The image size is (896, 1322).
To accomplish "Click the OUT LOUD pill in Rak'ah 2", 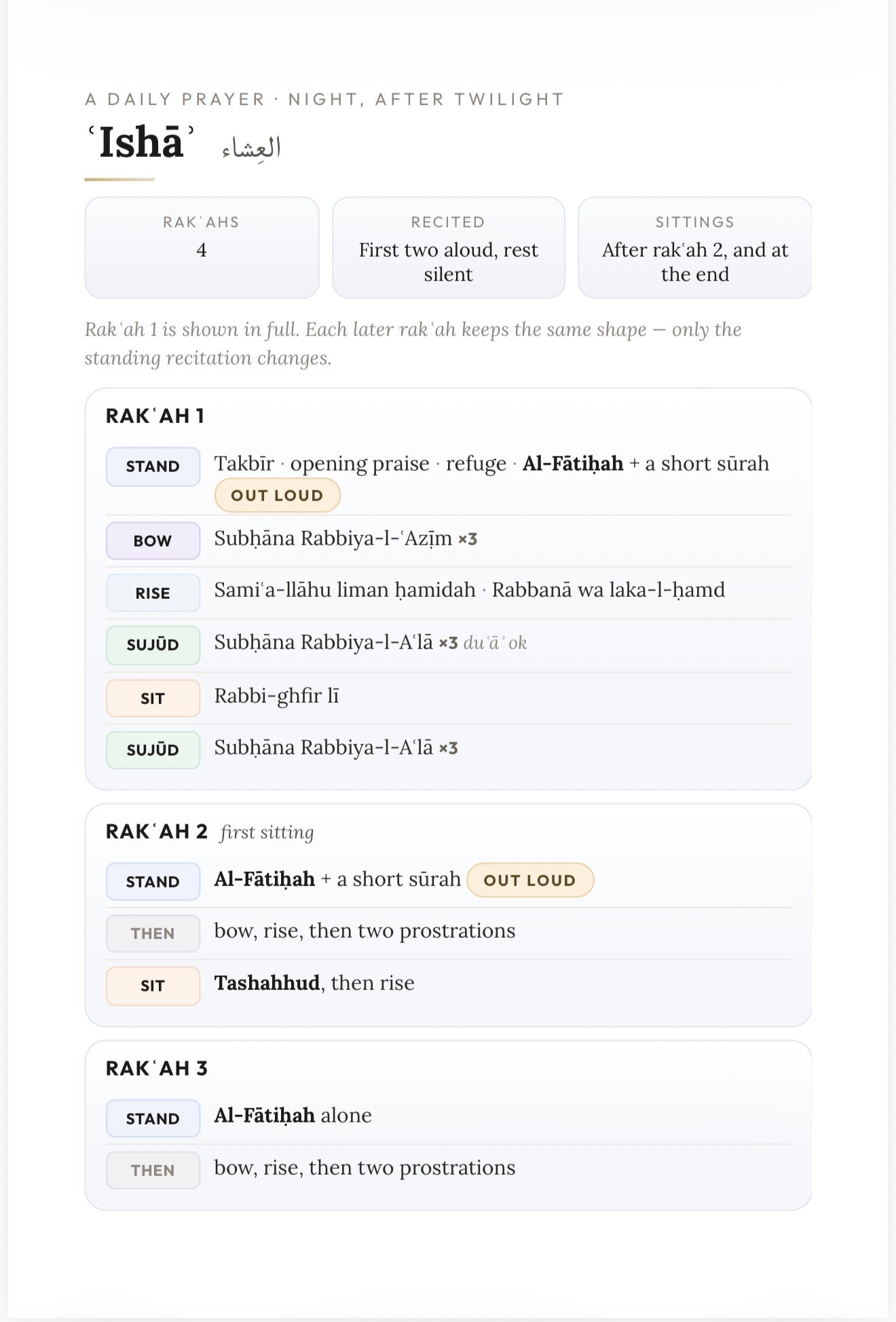I will tap(529, 881).
